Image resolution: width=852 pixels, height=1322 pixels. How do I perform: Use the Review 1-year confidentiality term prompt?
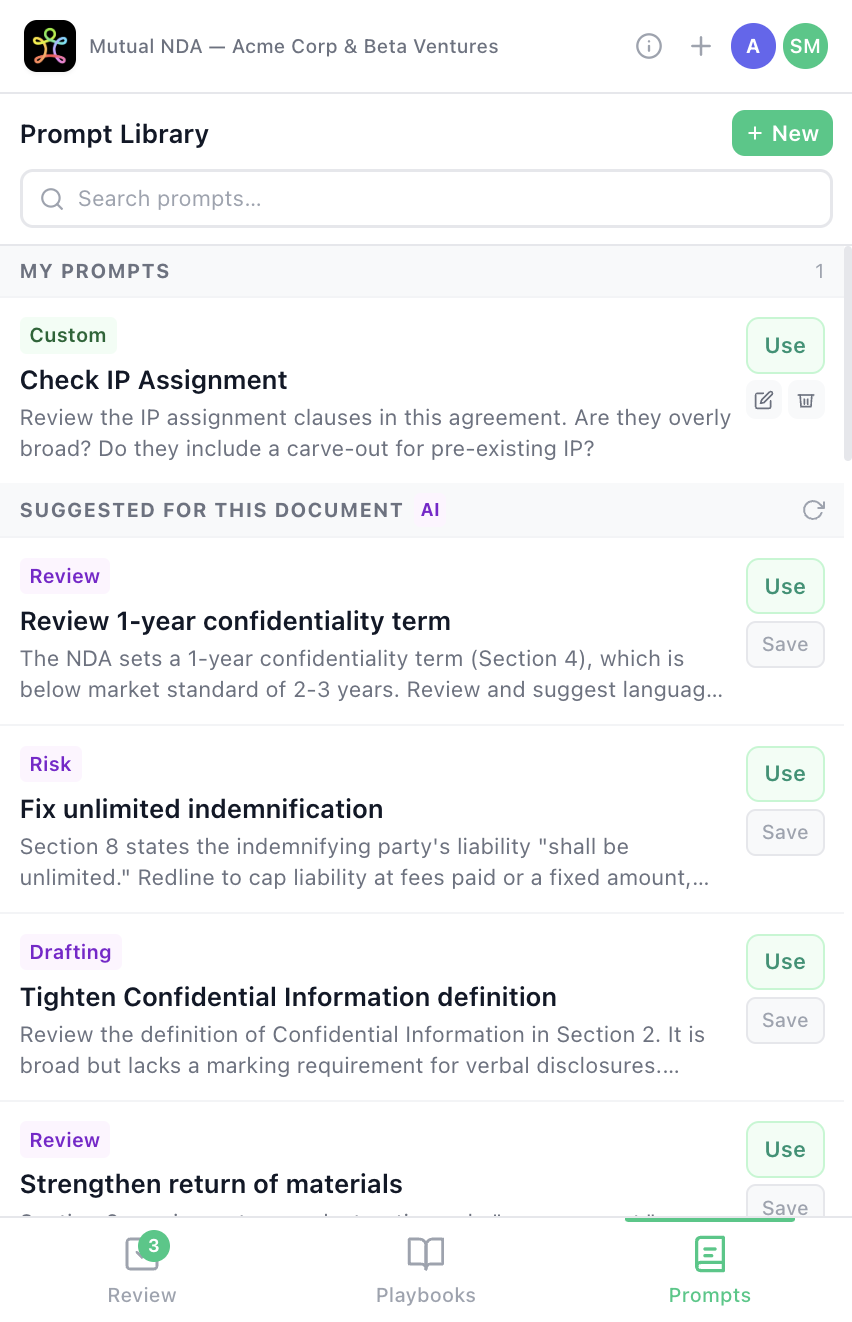click(x=785, y=586)
